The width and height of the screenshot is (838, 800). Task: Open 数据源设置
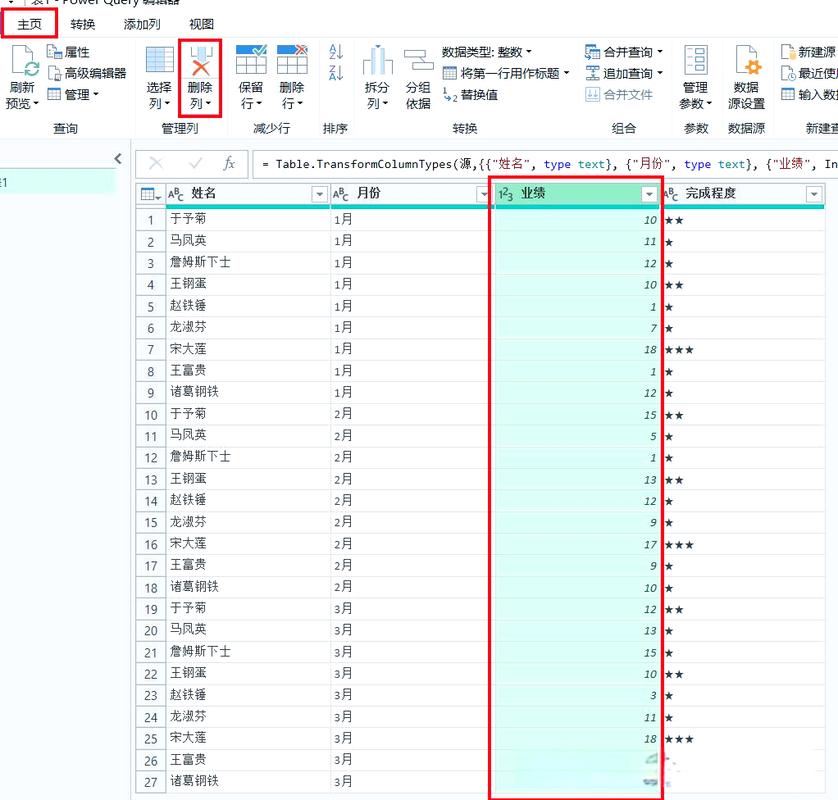point(746,77)
